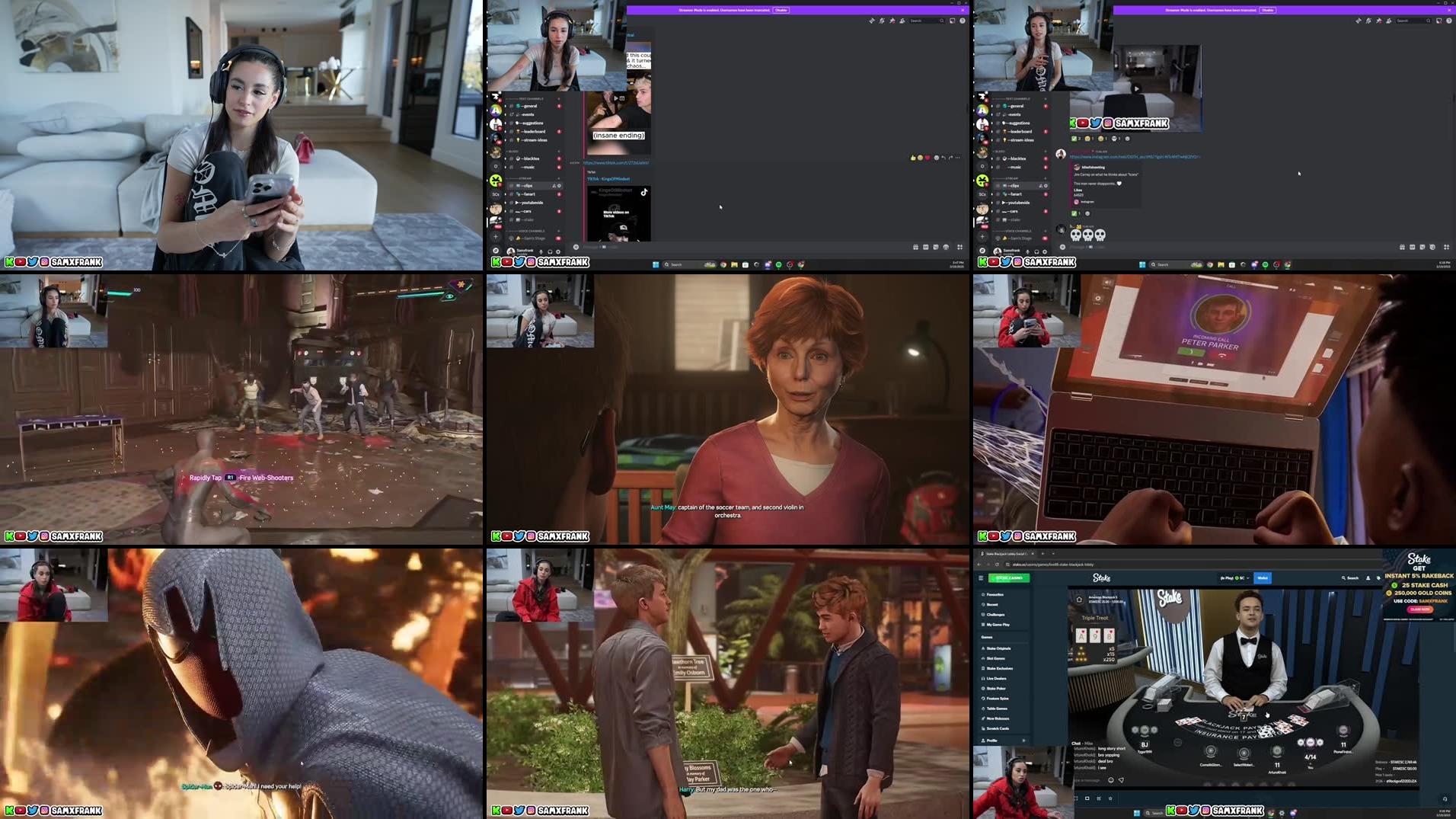Click gift icon in TikTok-embed Discord message bar
Image resolution: width=1456 pixels, height=819 pixels.
pyautogui.click(x=915, y=247)
